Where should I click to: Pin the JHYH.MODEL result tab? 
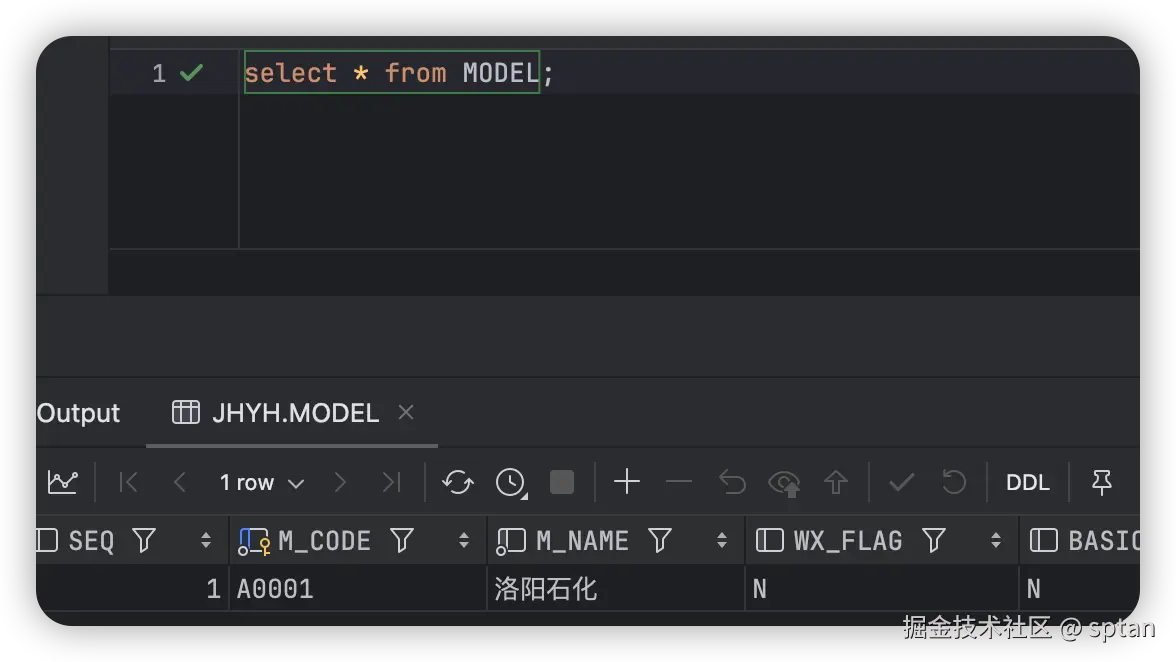[1102, 483]
